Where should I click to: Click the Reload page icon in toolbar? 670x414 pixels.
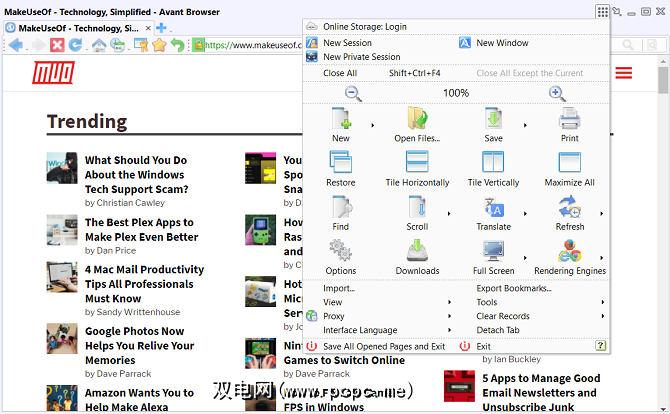76,44
